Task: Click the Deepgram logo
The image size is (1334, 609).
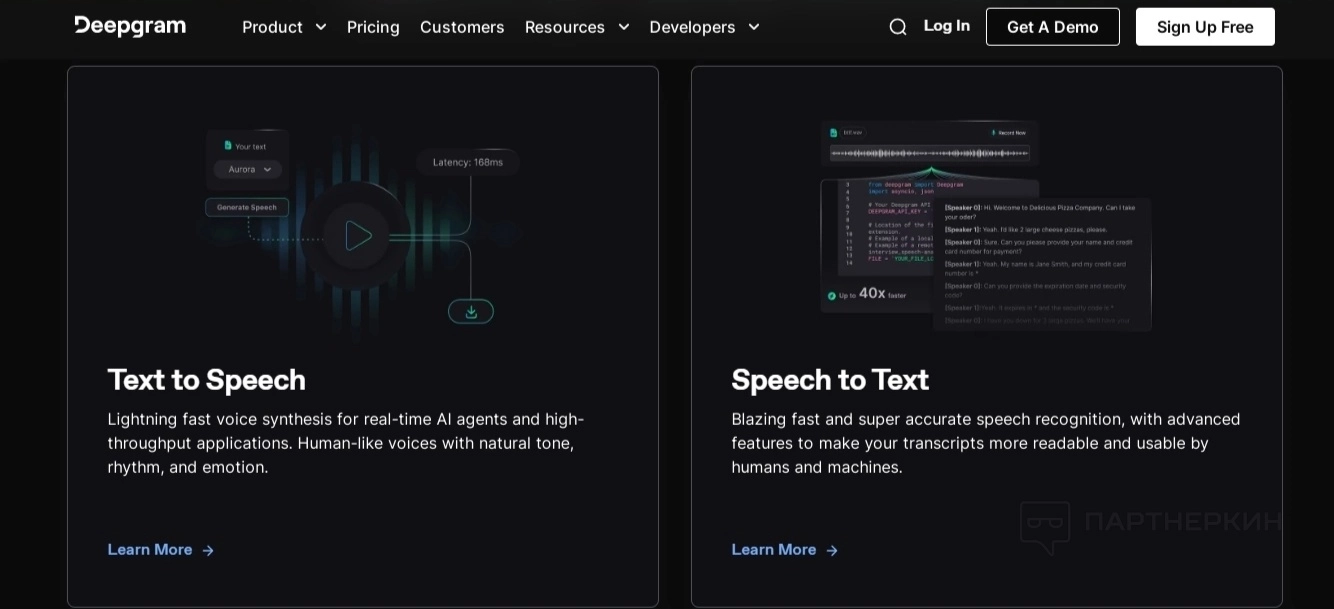Action: point(130,26)
